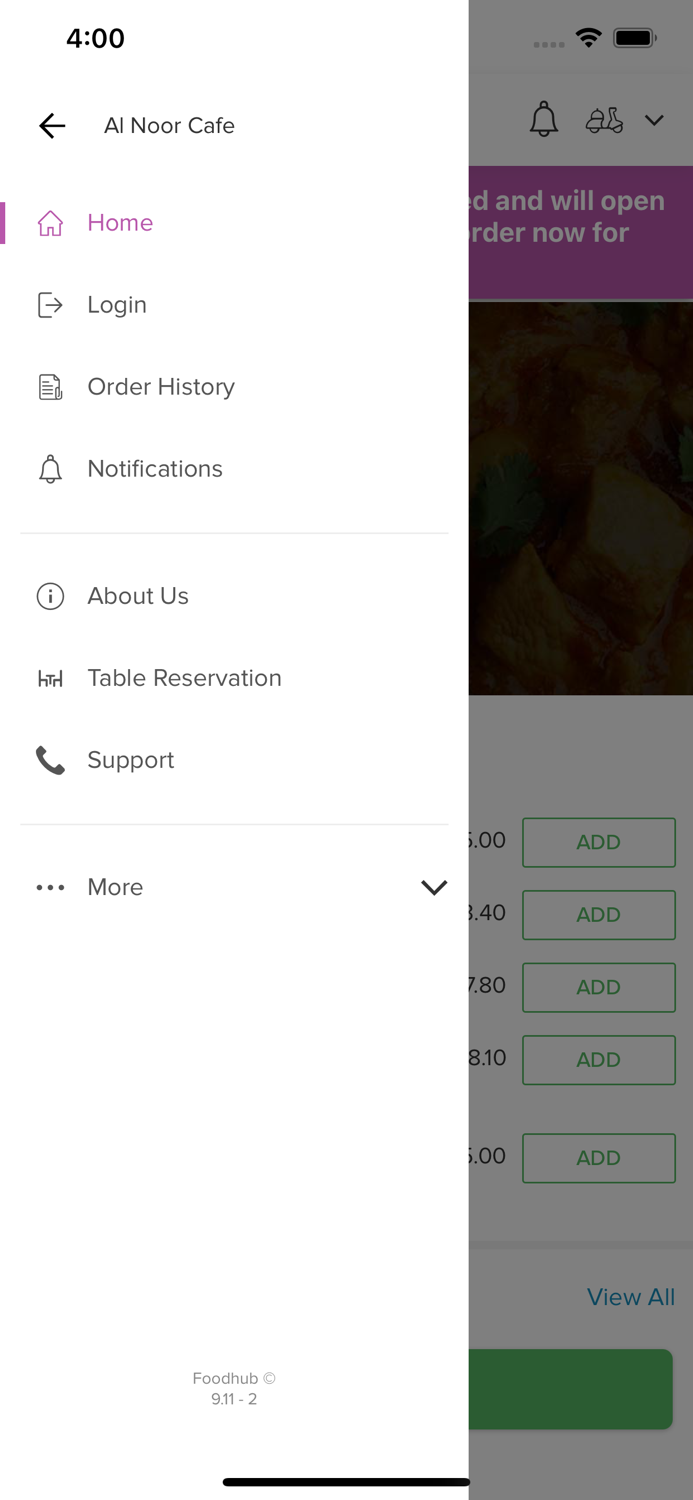Viewport: 693px width, 1500px height.
Task: Tap the dimmed food banner image
Action: coord(580,498)
